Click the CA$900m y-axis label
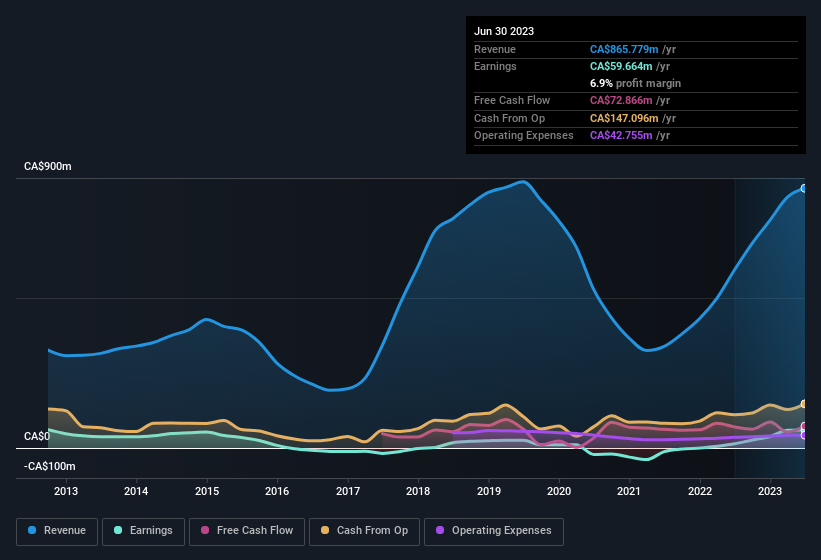This screenshot has width=821, height=560. point(48,166)
